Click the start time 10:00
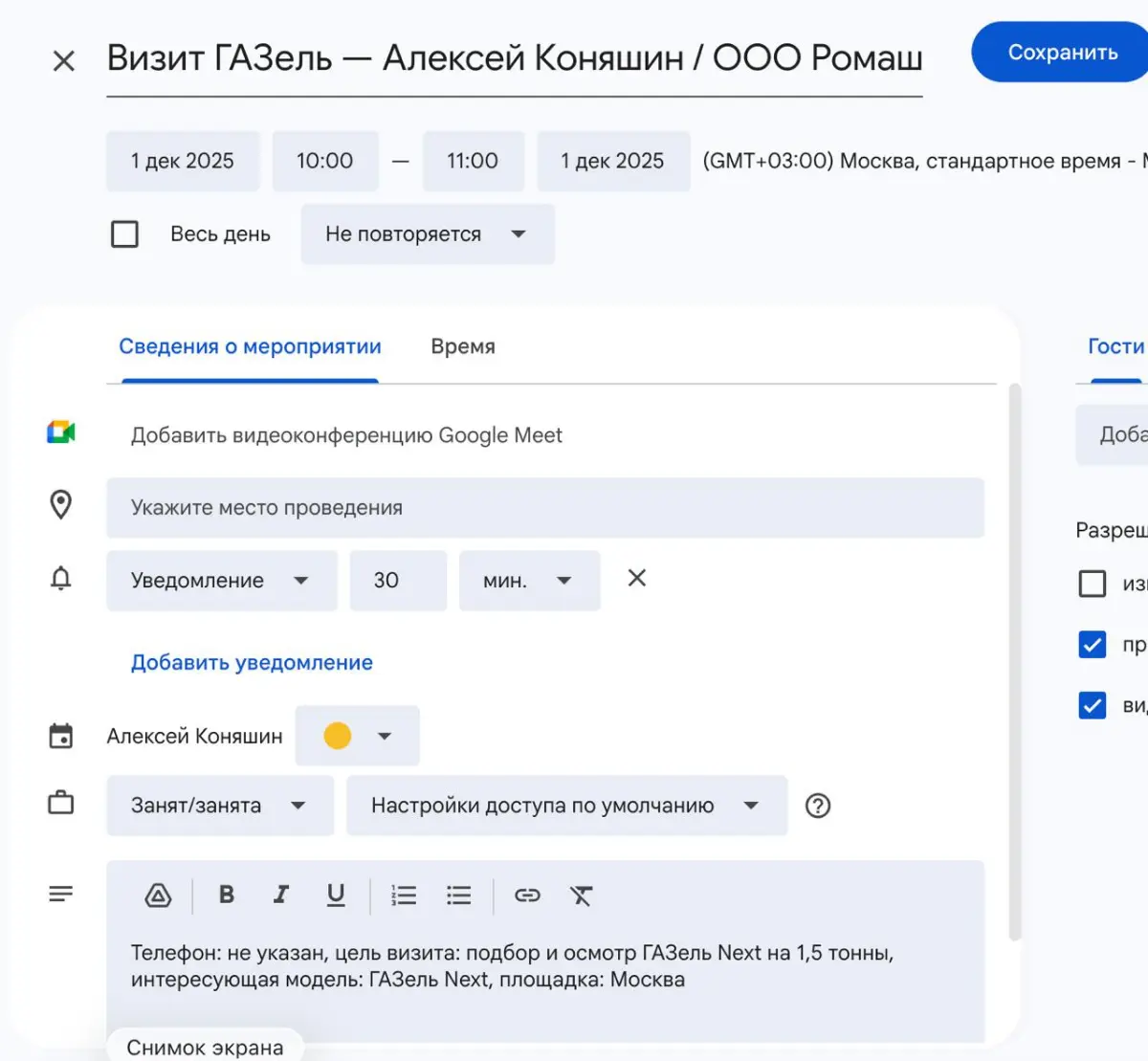 (x=325, y=161)
